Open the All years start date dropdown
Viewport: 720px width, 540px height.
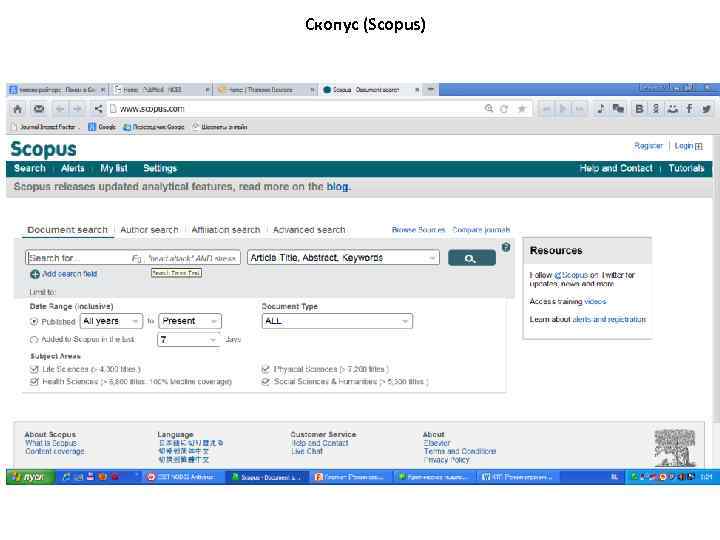111,321
